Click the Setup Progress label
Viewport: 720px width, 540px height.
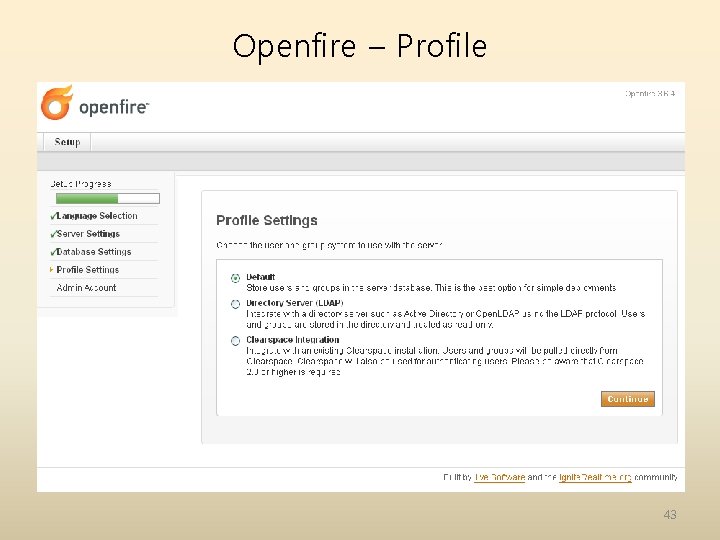point(81,184)
